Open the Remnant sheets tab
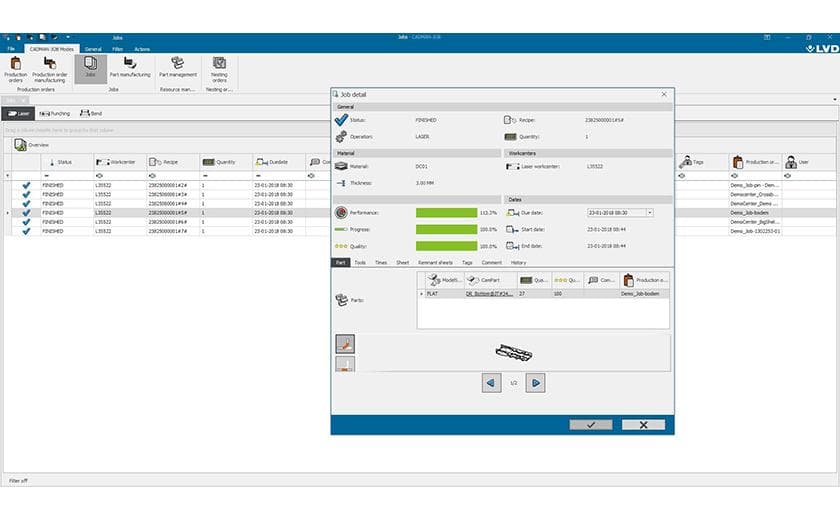Viewport: 840px width, 520px height. tap(435, 262)
